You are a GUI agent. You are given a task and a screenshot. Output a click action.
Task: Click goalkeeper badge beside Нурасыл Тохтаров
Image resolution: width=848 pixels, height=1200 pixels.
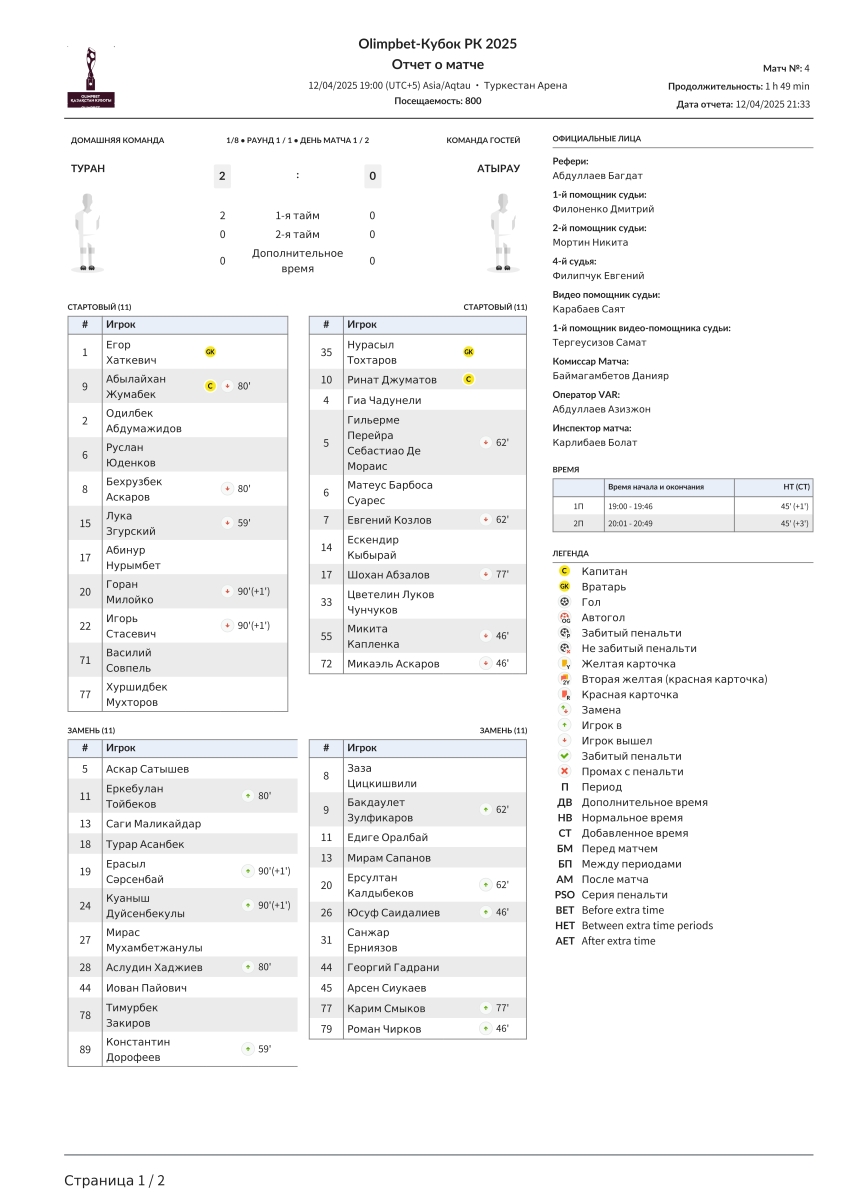pos(469,352)
